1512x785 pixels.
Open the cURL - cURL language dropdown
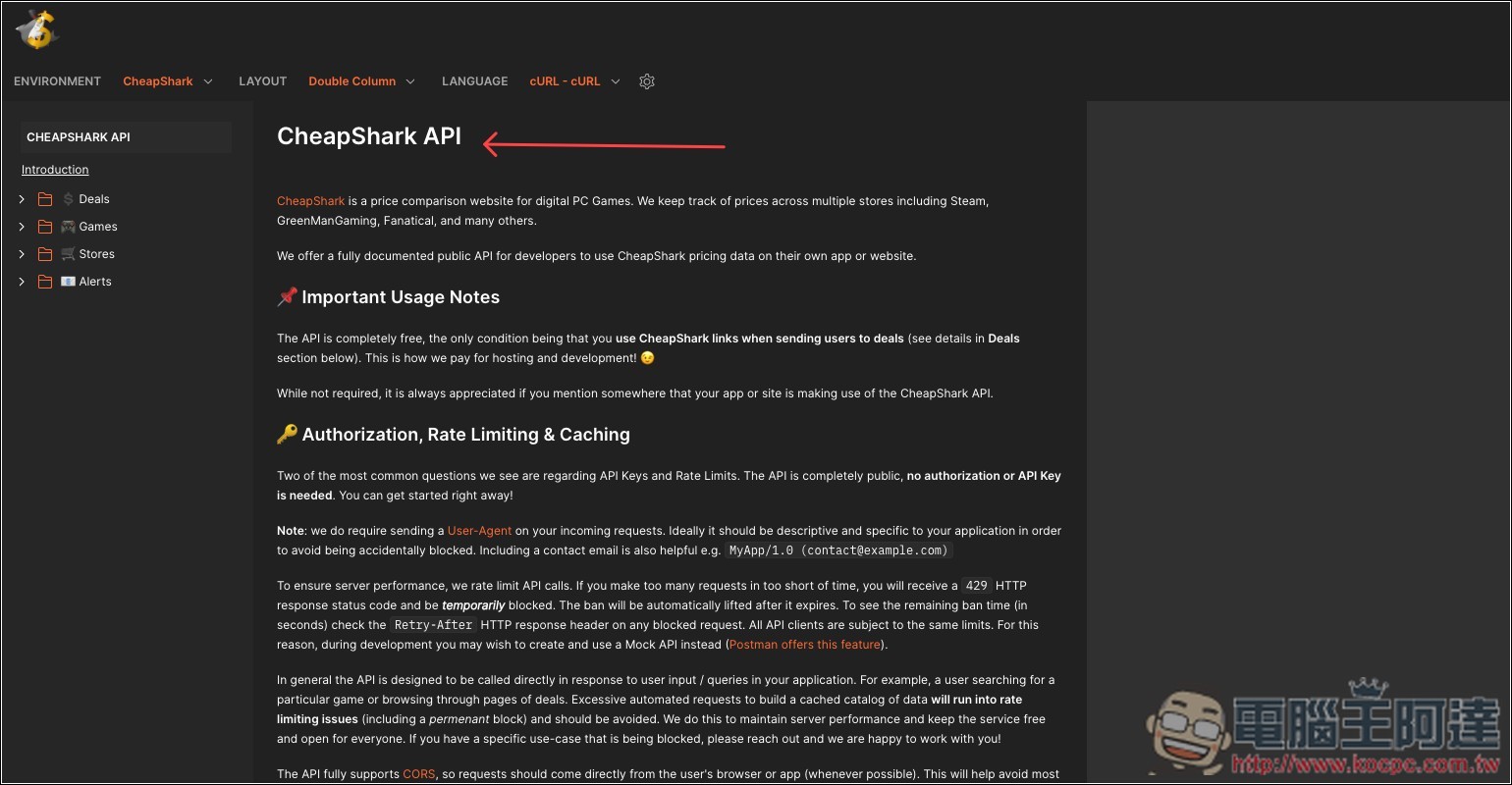[575, 81]
